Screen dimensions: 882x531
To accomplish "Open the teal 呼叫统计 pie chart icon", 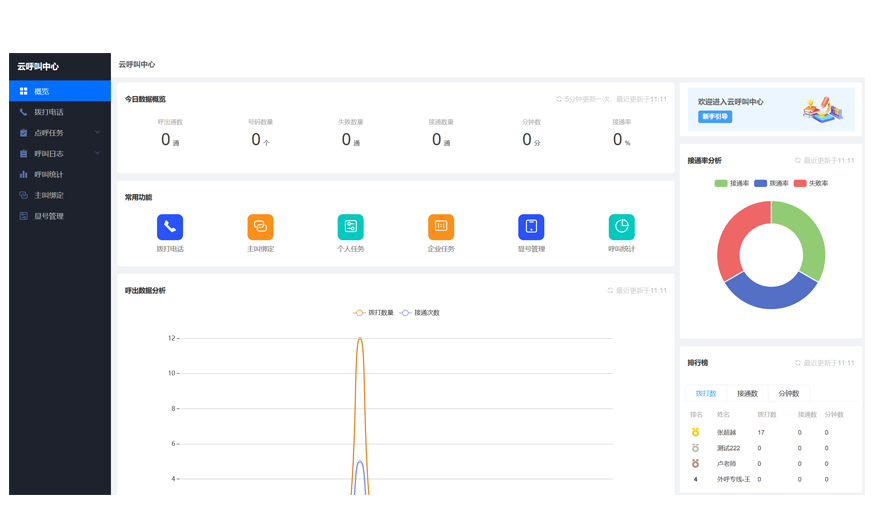I will click(621, 227).
